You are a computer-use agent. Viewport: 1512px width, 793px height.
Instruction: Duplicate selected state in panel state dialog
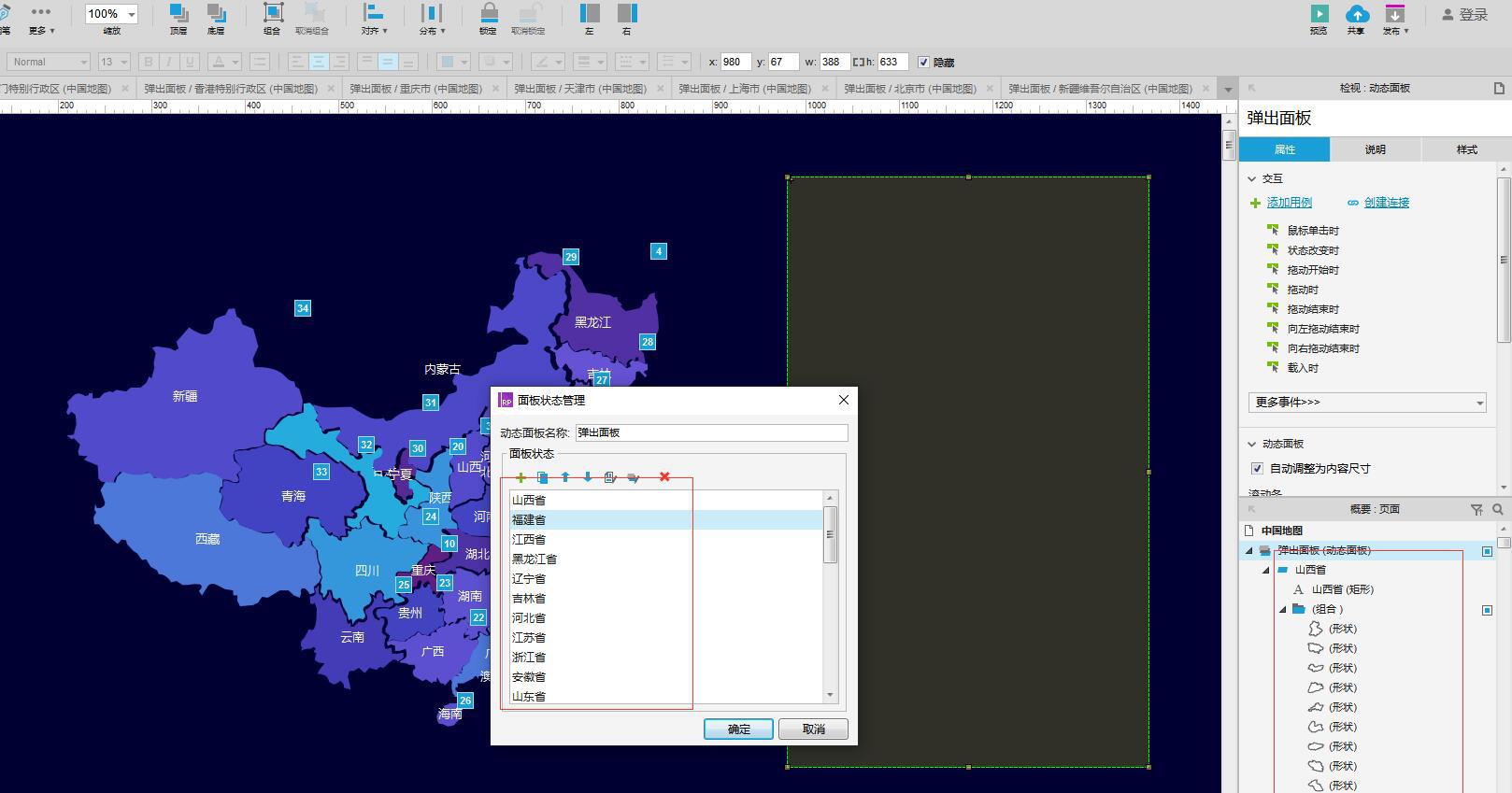tap(542, 477)
